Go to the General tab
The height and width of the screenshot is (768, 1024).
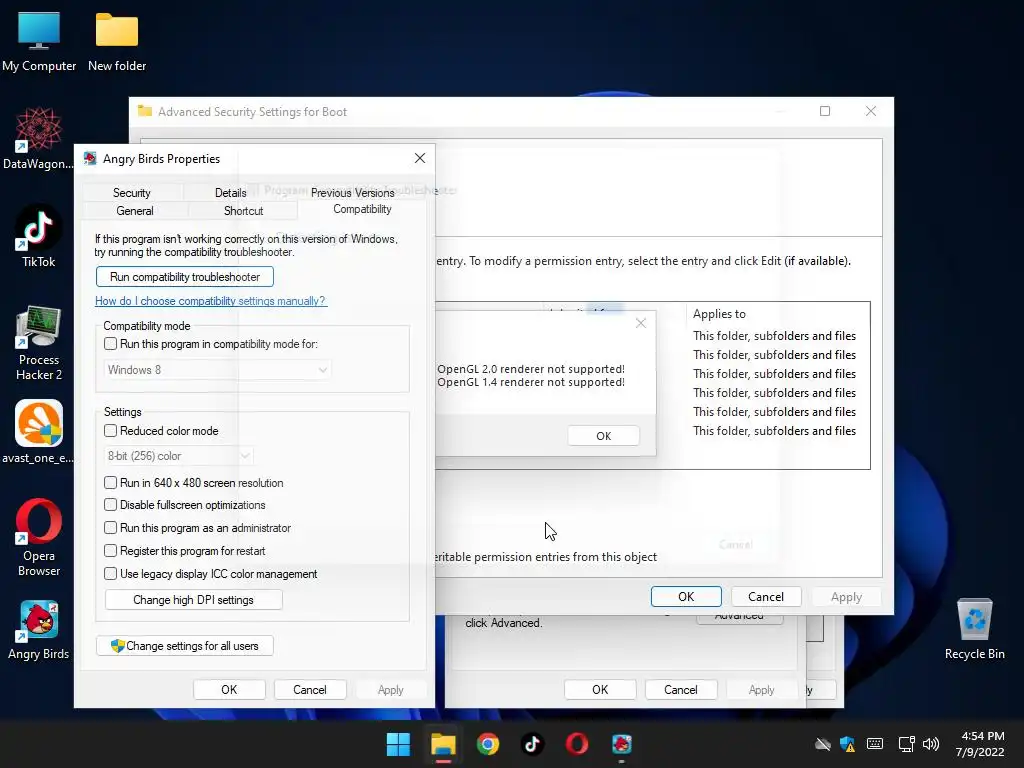[x=135, y=211]
